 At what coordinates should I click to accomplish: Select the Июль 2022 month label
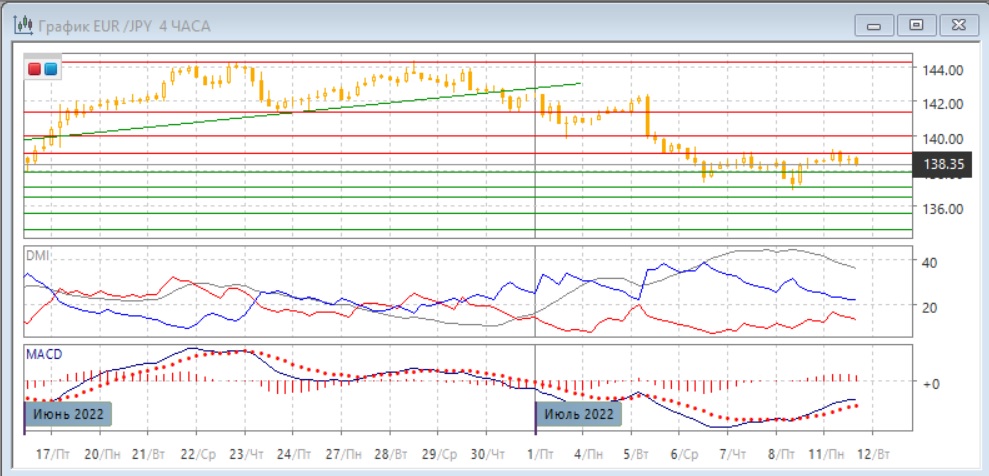pyautogui.click(x=579, y=413)
